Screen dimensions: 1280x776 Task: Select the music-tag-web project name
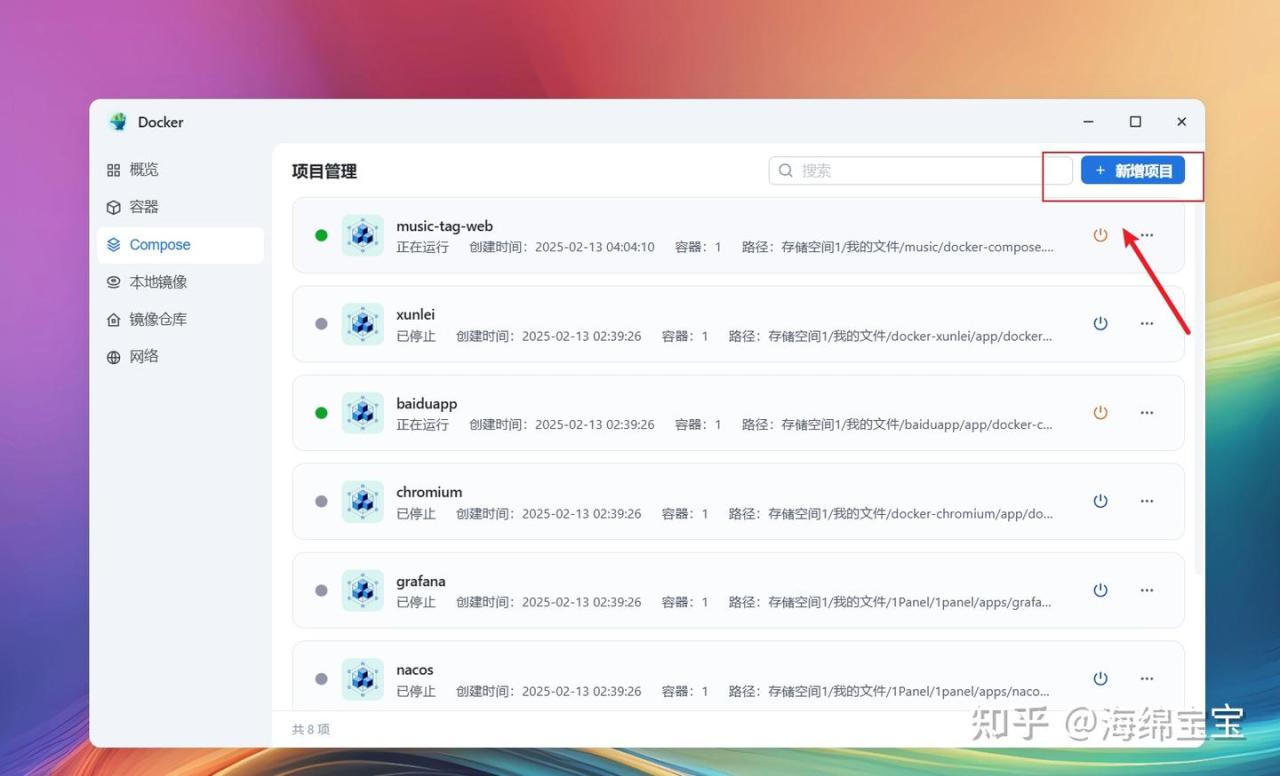pos(445,226)
